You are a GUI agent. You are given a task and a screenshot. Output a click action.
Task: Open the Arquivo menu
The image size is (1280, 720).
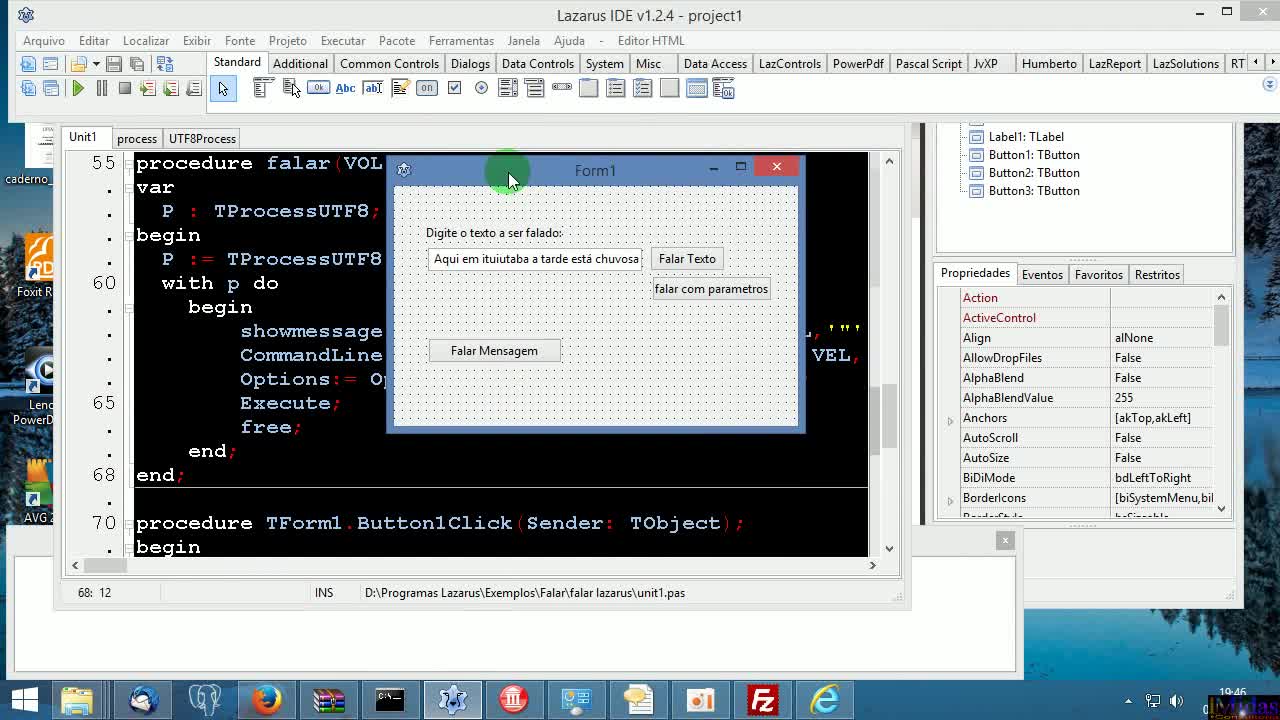[44, 40]
